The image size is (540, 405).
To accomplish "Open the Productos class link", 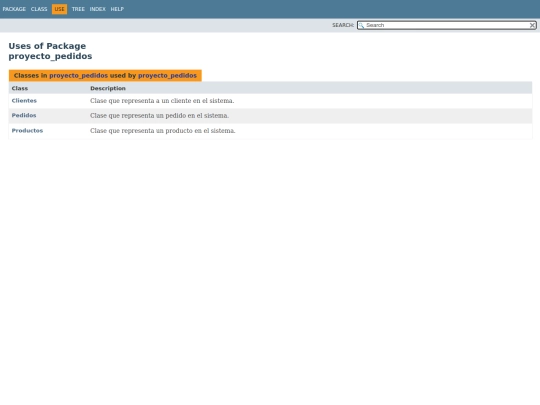I will (27, 131).
